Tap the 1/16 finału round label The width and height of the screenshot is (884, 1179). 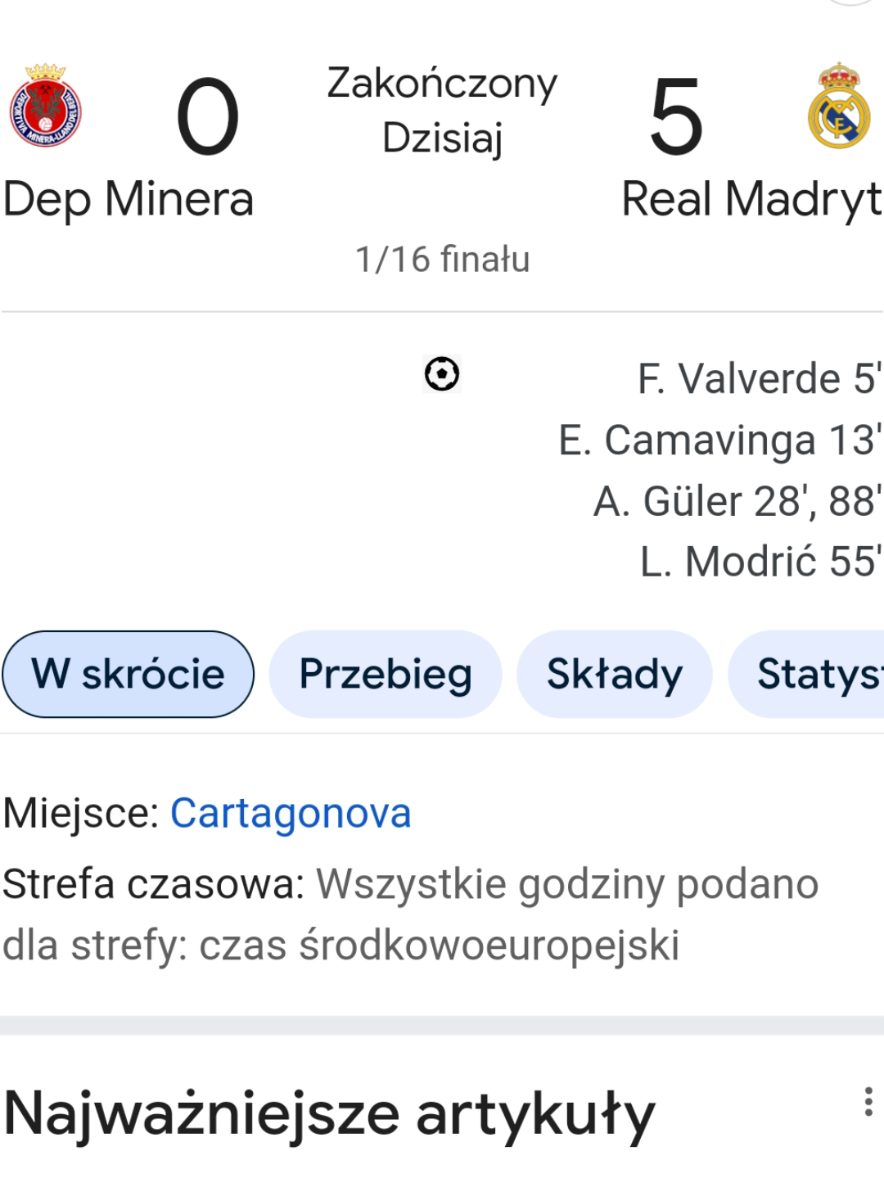tap(443, 259)
